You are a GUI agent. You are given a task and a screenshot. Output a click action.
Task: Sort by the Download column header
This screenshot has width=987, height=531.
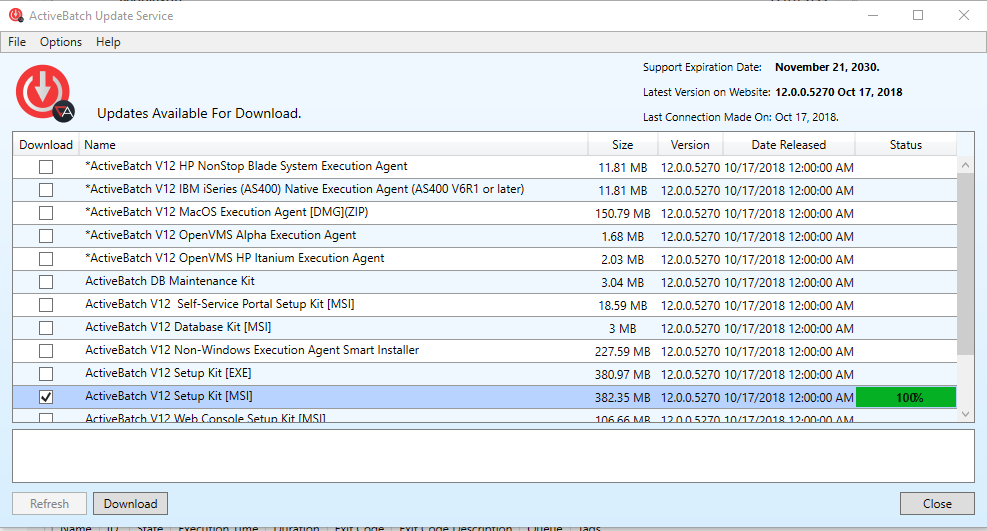click(46, 145)
